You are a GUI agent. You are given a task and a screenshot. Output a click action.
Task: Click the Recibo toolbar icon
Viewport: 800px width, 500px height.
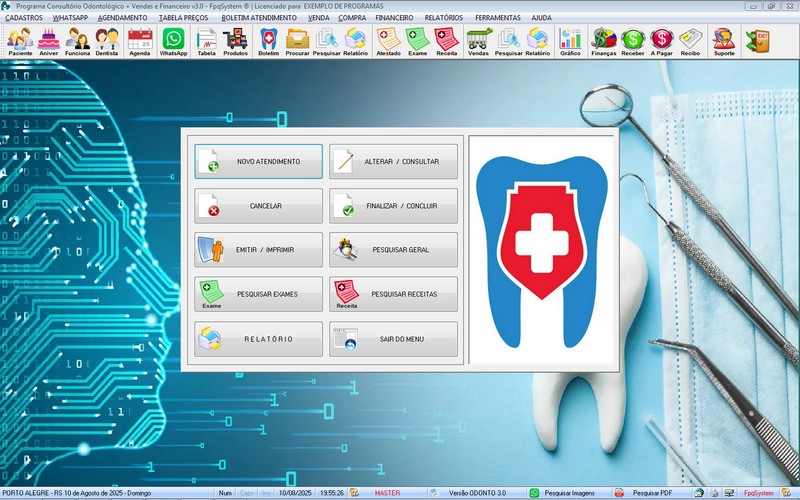pyautogui.click(x=690, y=41)
